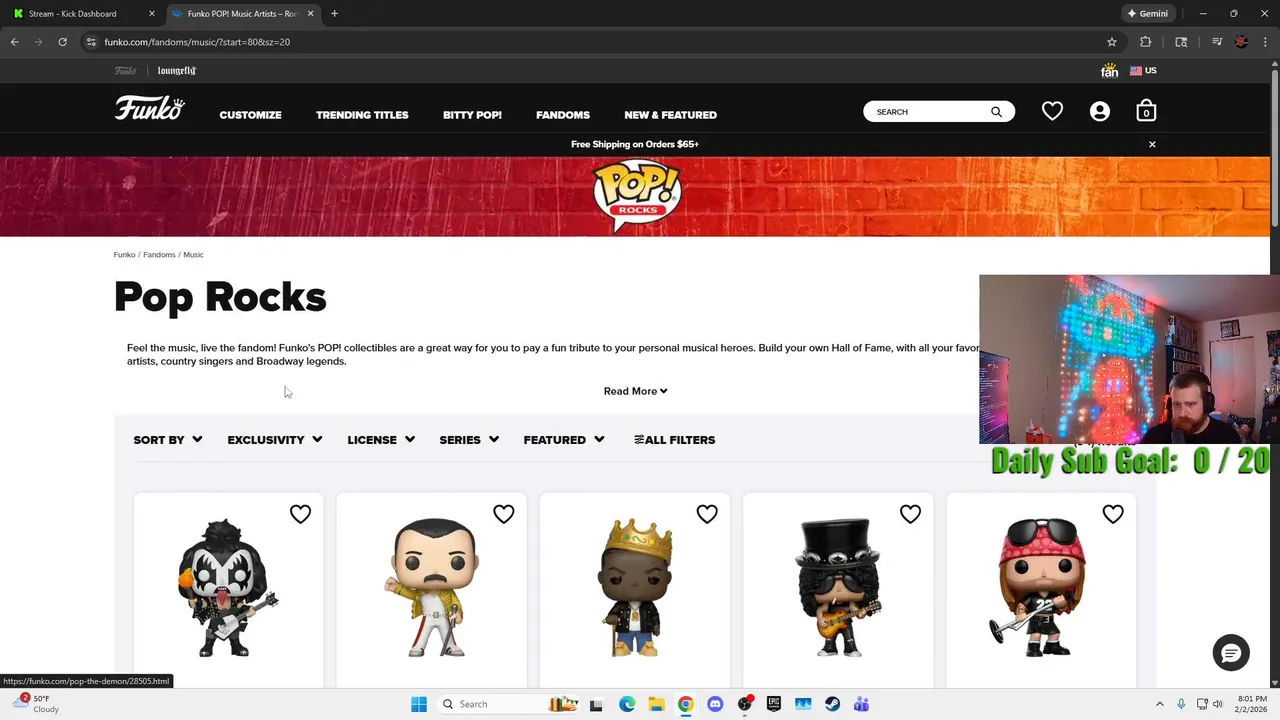Close the Funko POP! Music Artists tab
The height and width of the screenshot is (720, 1280).
click(310, 14)
